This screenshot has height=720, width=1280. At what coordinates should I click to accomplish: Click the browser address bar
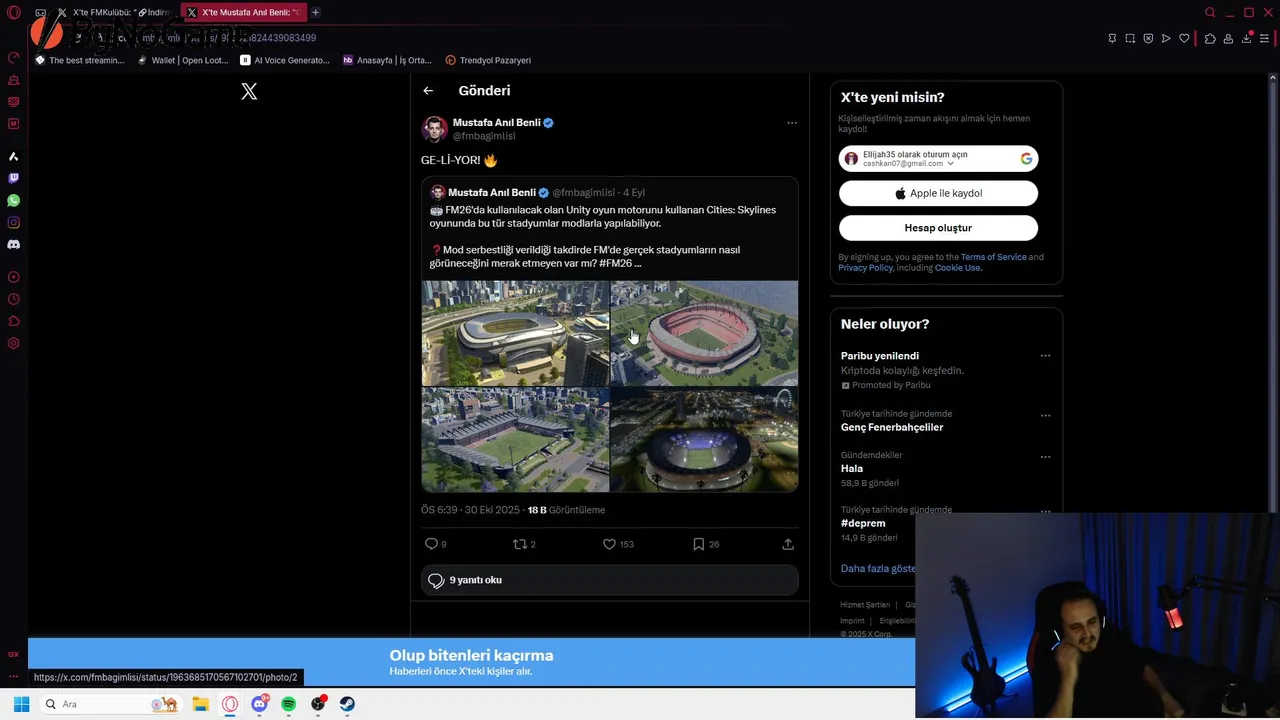click(600, 38)
